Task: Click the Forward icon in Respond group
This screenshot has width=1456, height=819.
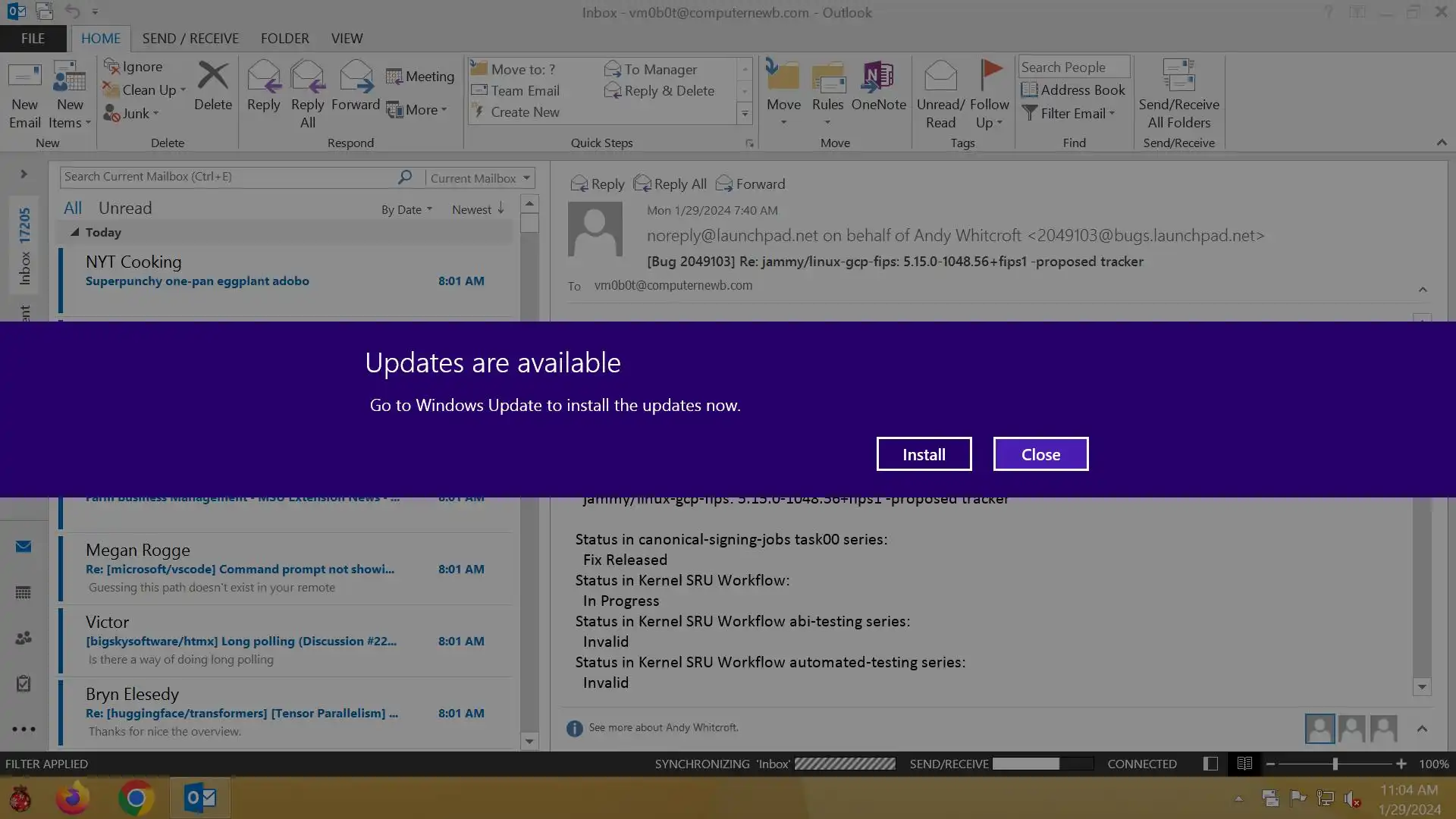Action: 355,77
